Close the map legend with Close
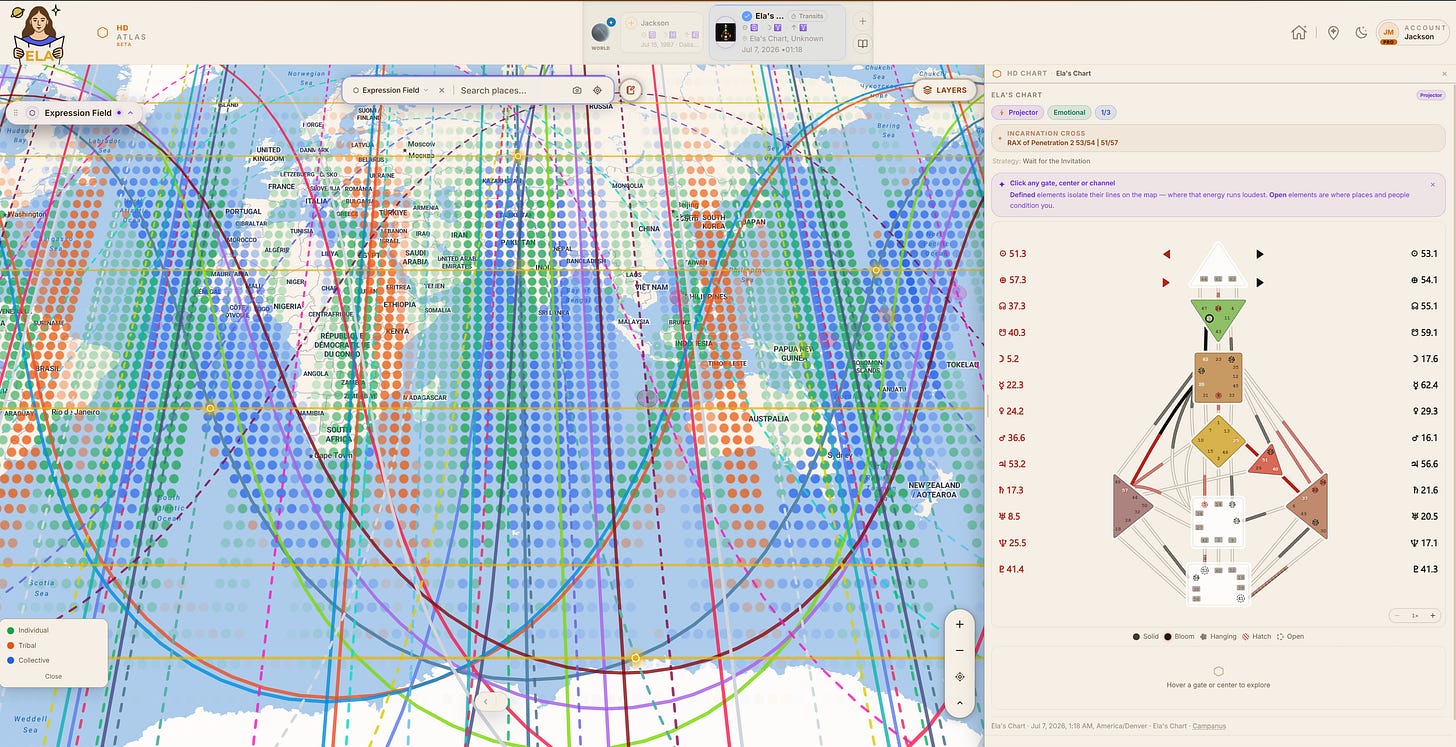The height and width of the screenshot is (747, 1456). 53,676
